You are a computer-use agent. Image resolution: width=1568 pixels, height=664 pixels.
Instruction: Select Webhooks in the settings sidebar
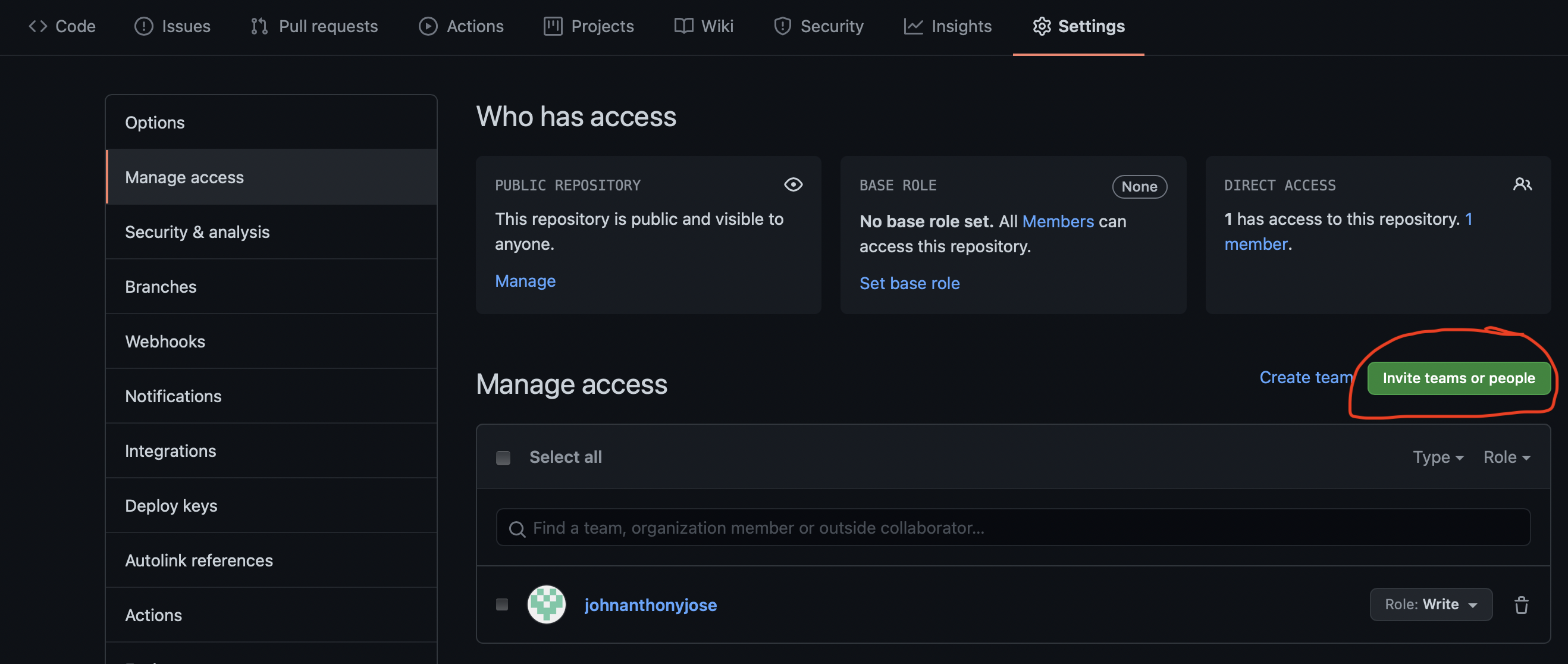point(165,342)
